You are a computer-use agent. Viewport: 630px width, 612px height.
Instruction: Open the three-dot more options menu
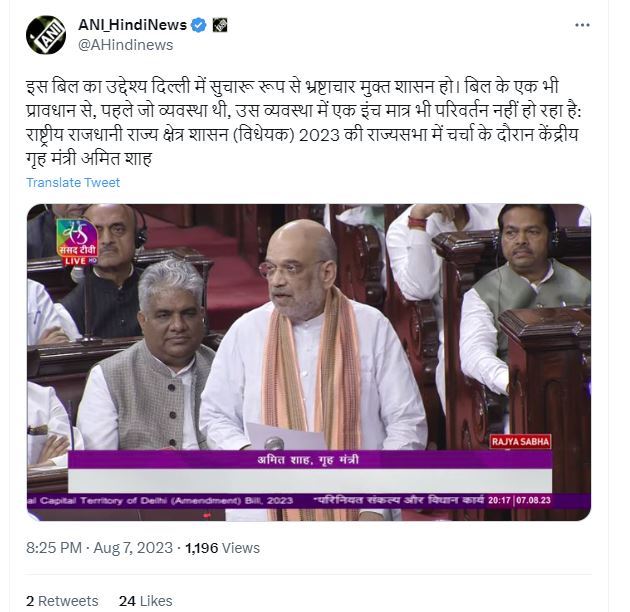pos(582,25)
